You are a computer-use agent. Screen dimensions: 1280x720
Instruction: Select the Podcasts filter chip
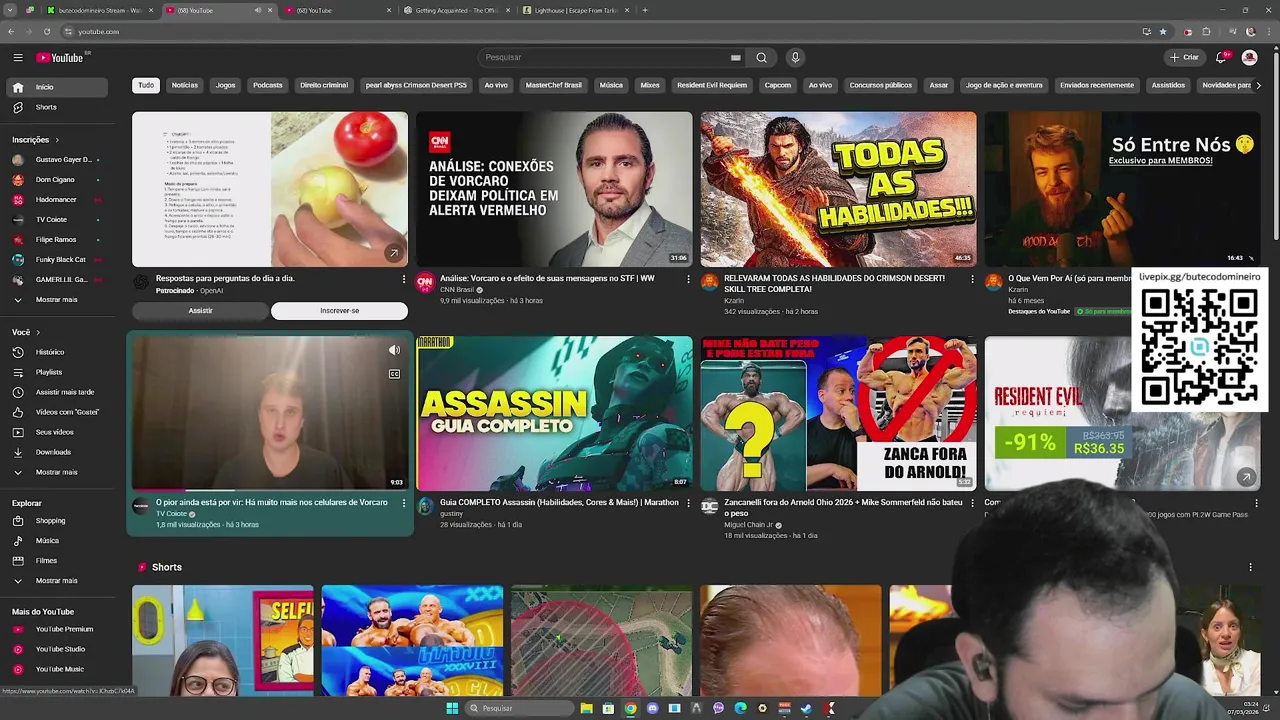[x=268, y=85]
